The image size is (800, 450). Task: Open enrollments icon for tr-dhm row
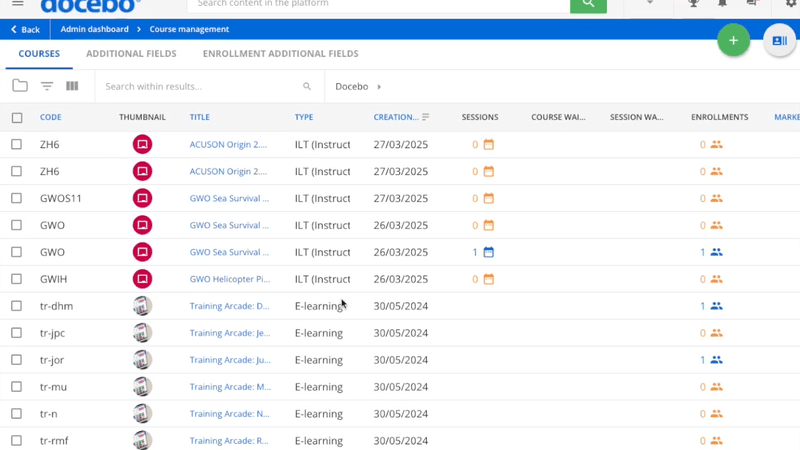pos(716,306)
